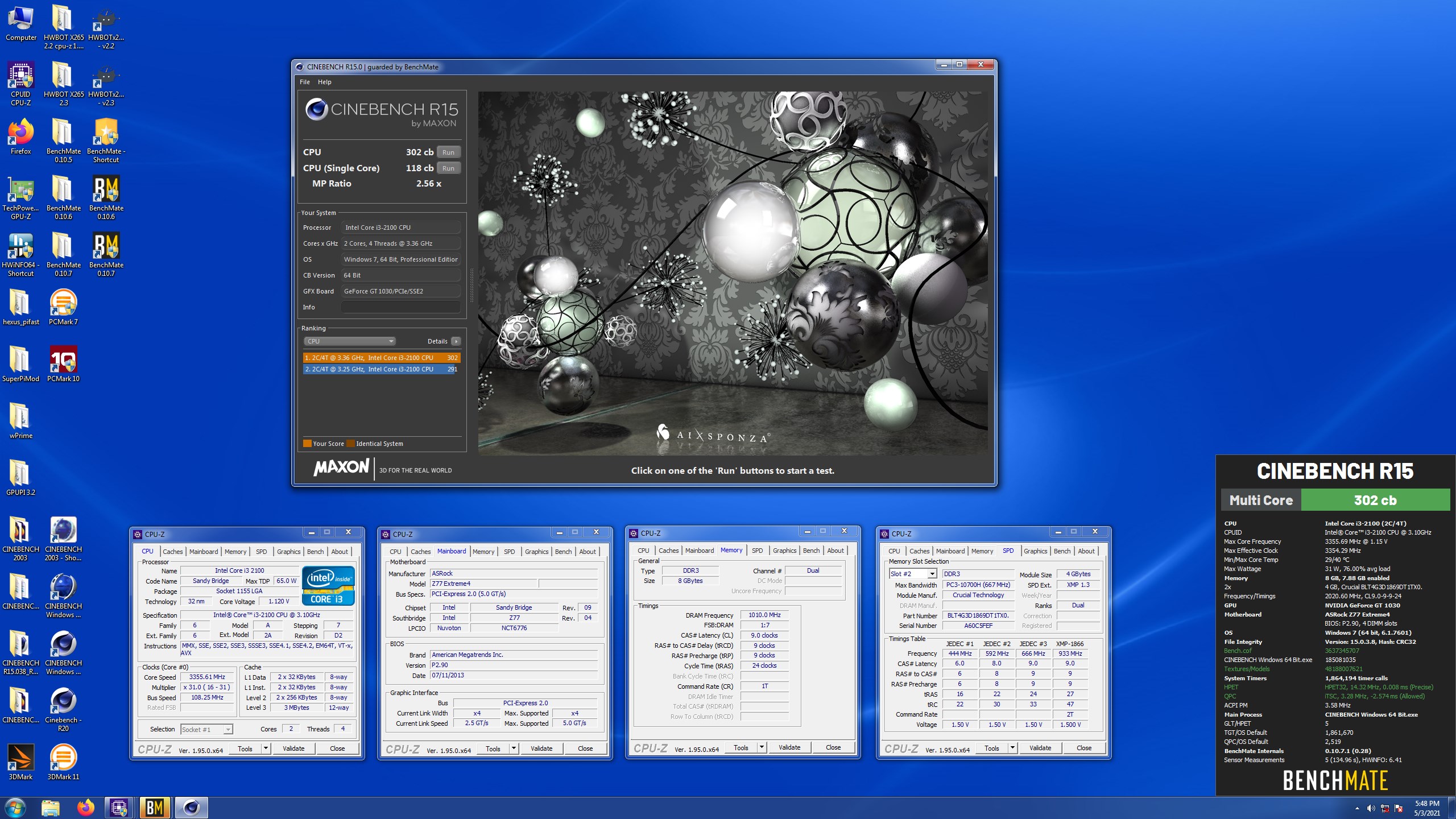Switch to Bench tab in CPU-Z Mainboard window

pos(563,552)
